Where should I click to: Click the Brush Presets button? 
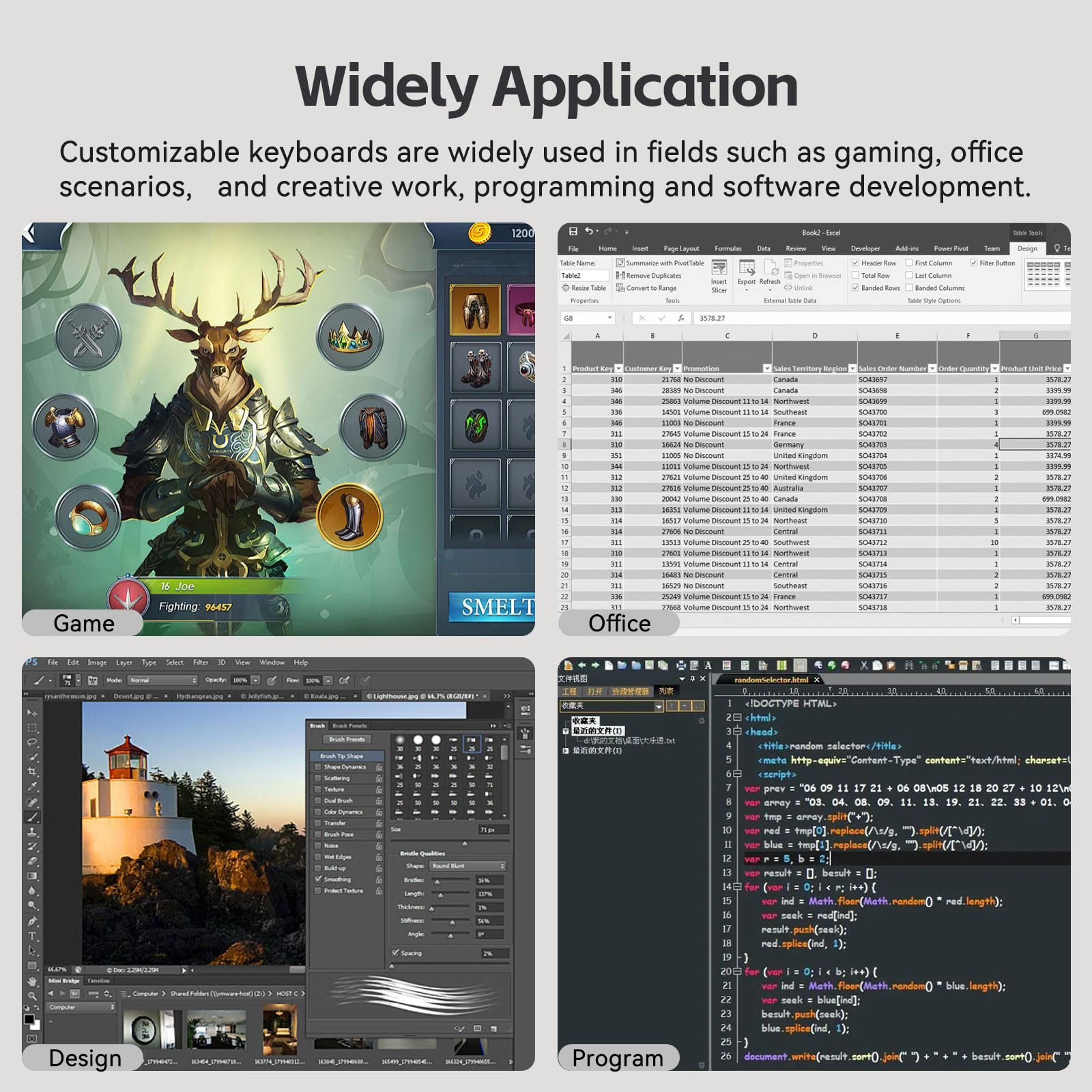click(x=347, y=739)
